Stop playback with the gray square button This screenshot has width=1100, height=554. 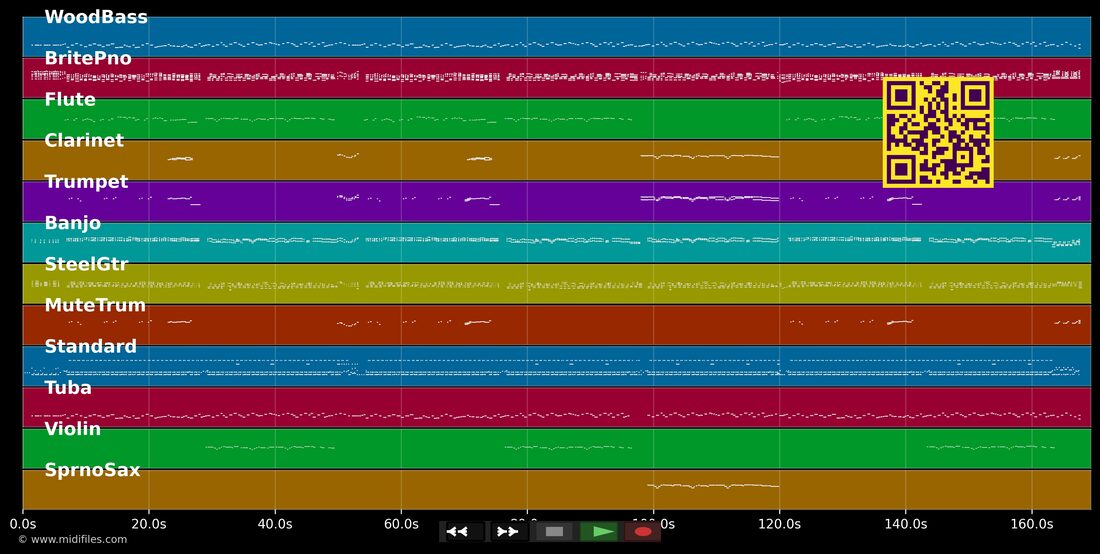click(554, 532)
